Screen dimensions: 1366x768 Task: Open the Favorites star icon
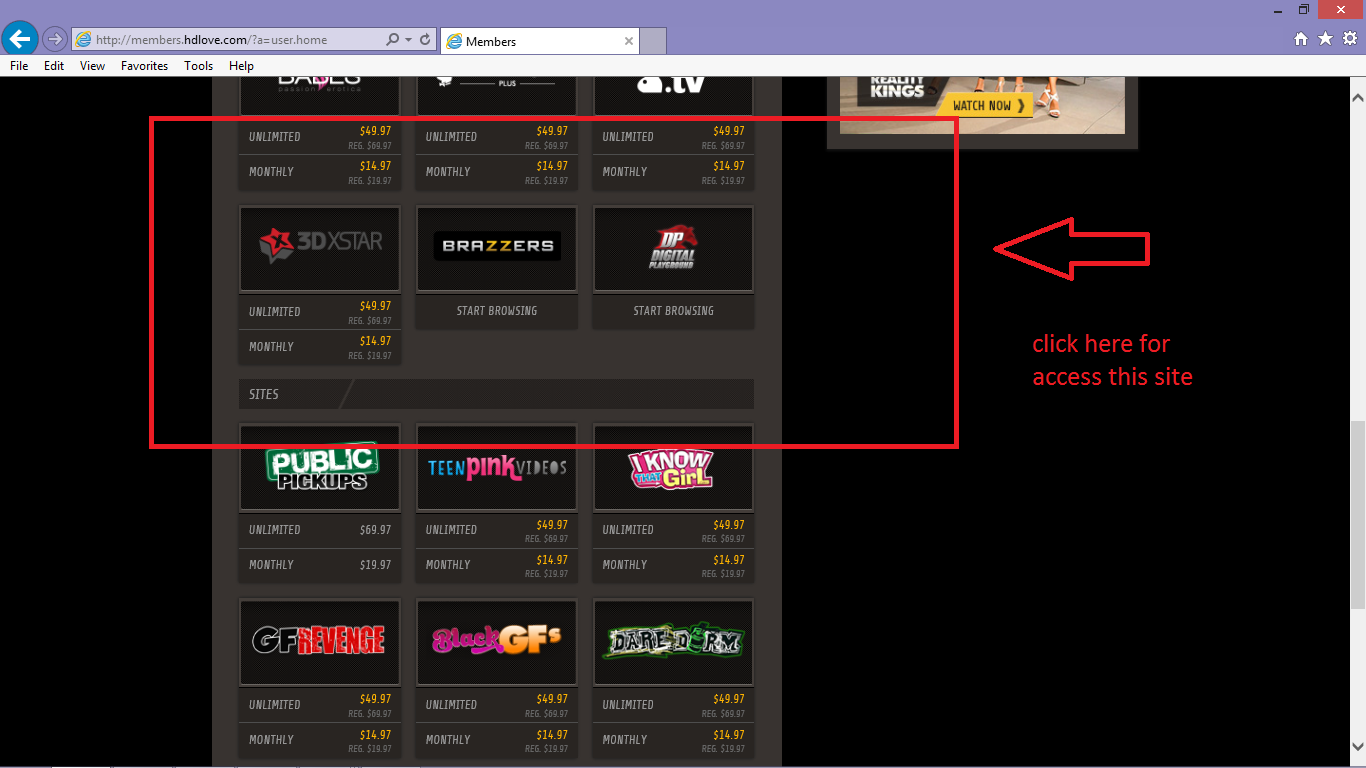coord(1325,39)
